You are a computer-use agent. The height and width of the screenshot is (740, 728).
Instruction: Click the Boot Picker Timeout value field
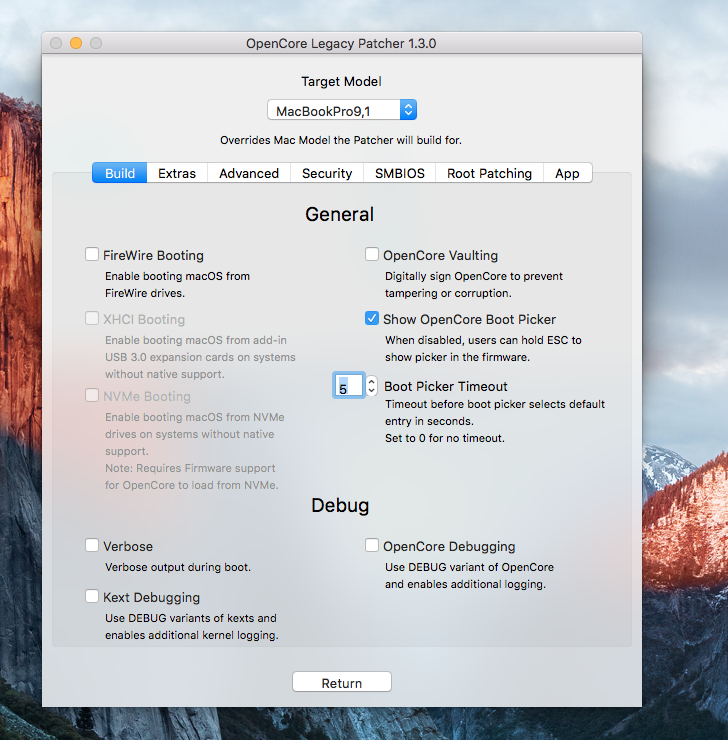point(349,386)
